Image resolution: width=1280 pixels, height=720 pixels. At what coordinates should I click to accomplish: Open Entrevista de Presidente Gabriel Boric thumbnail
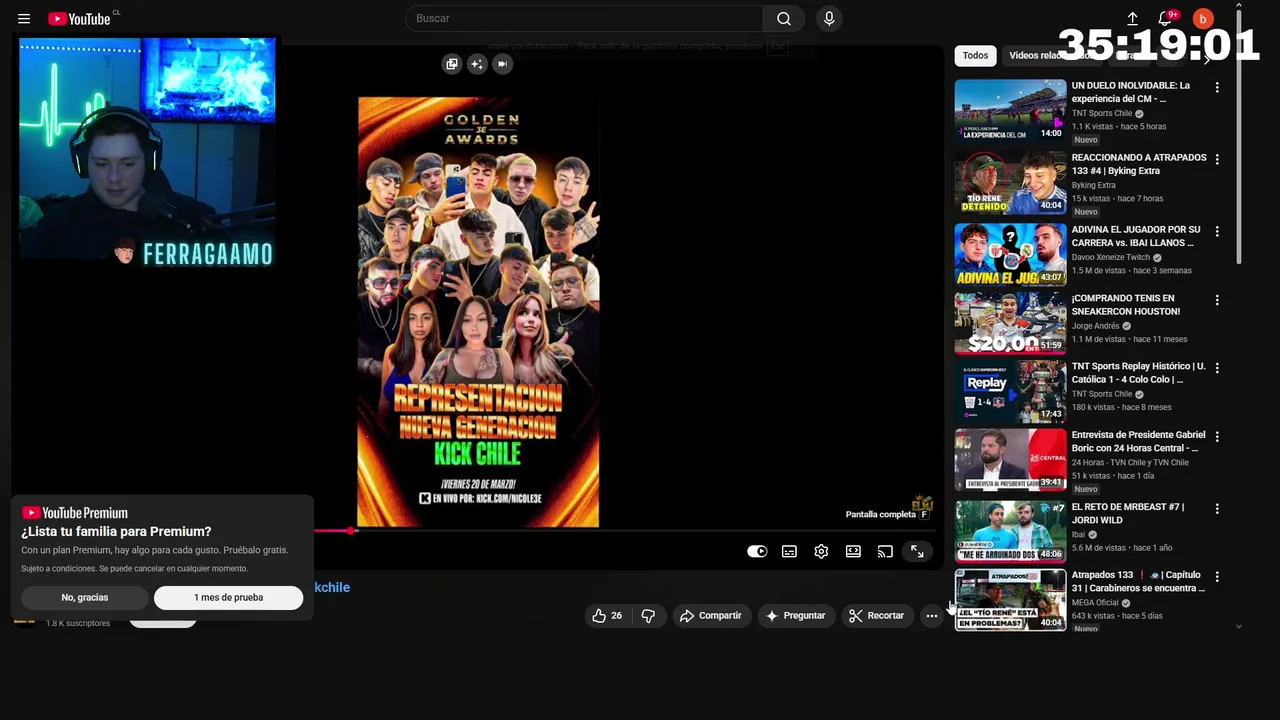pyautogui.click(x=1010, y=460)
